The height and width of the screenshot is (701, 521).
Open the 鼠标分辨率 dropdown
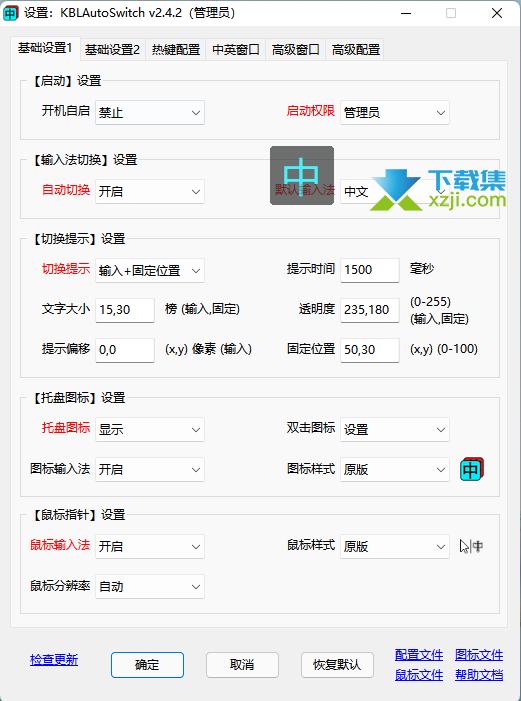(x=150, y=586)
